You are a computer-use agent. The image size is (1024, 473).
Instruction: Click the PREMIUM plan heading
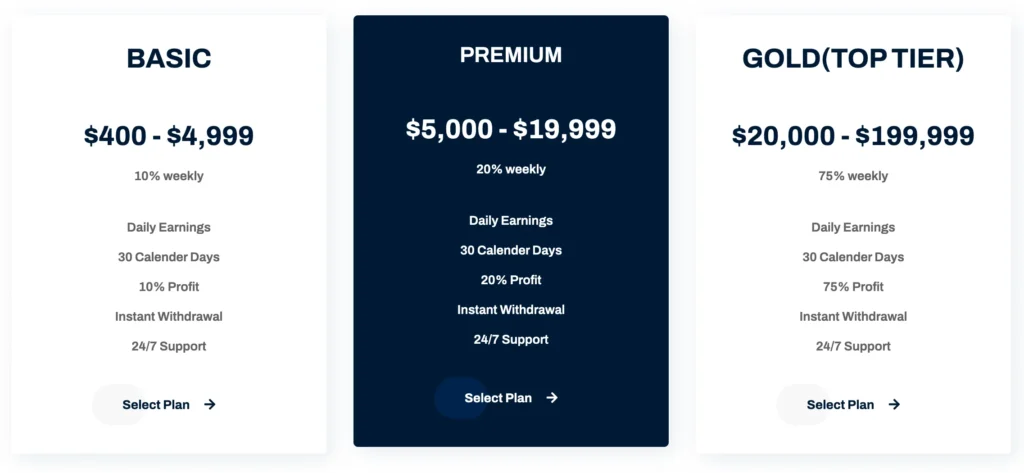511,55
